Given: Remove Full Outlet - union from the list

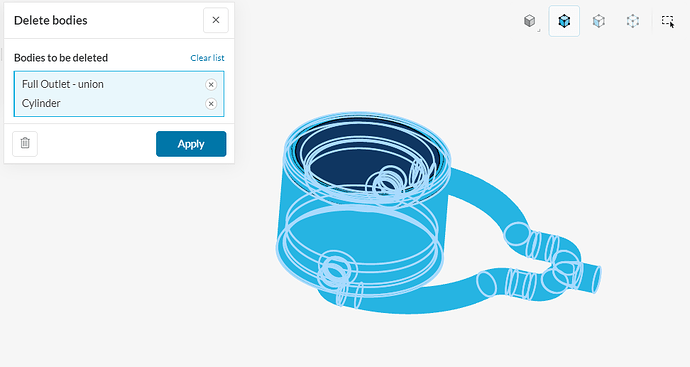Looking at the screenshot, I should 211,84.
